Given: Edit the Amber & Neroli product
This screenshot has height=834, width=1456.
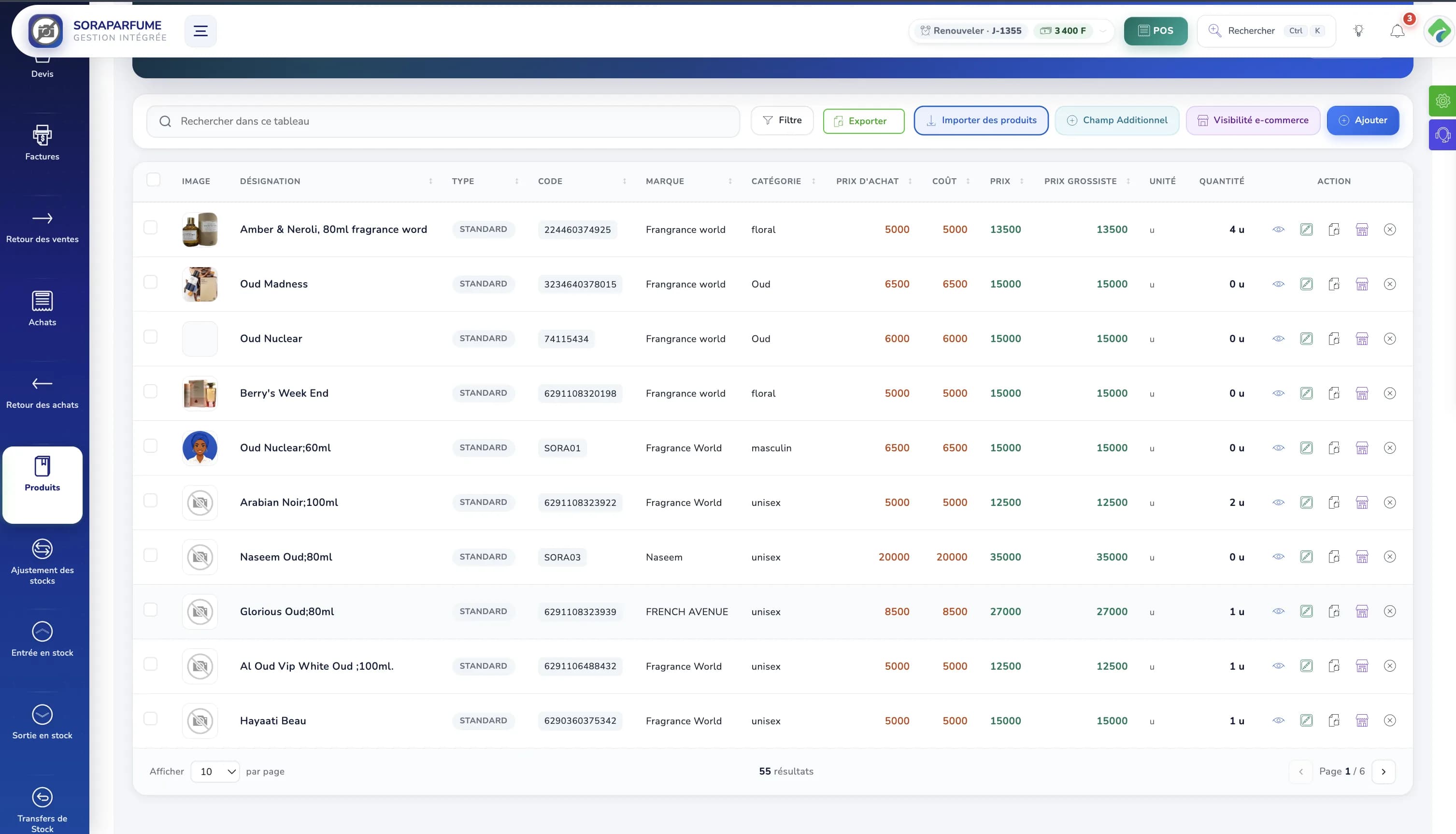Looking at the screenshot, I should click(1306, 230).
